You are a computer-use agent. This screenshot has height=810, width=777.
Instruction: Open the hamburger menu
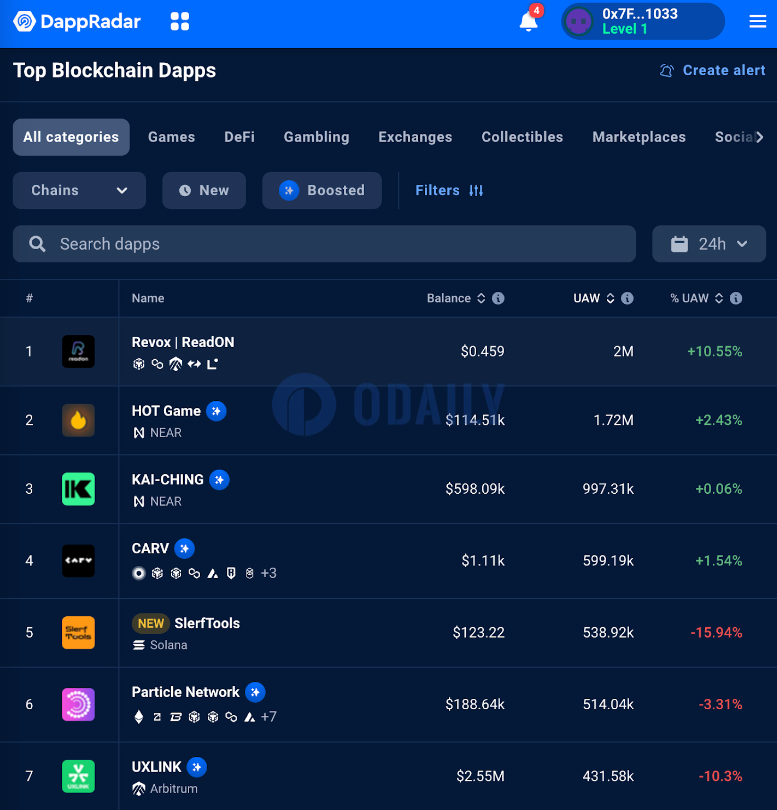click(x=757, y=21)
